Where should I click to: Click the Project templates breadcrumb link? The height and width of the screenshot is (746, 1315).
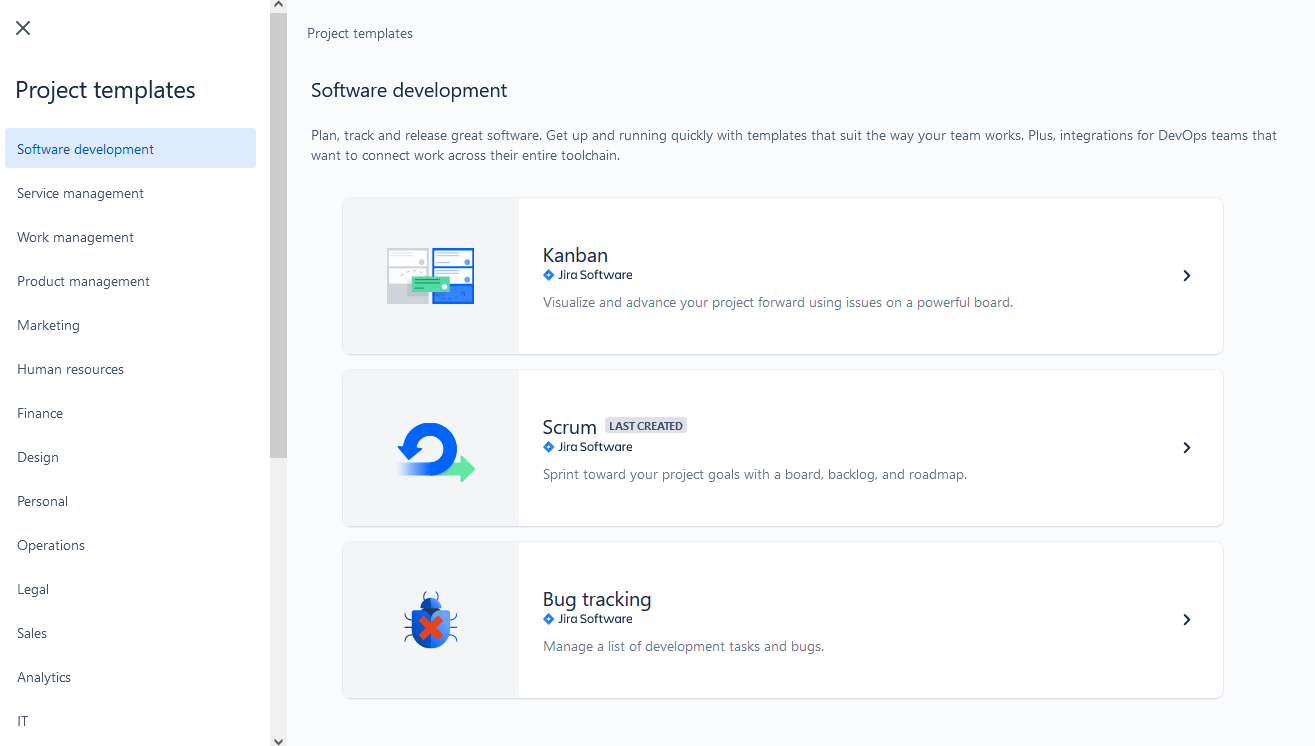point(360,33)
